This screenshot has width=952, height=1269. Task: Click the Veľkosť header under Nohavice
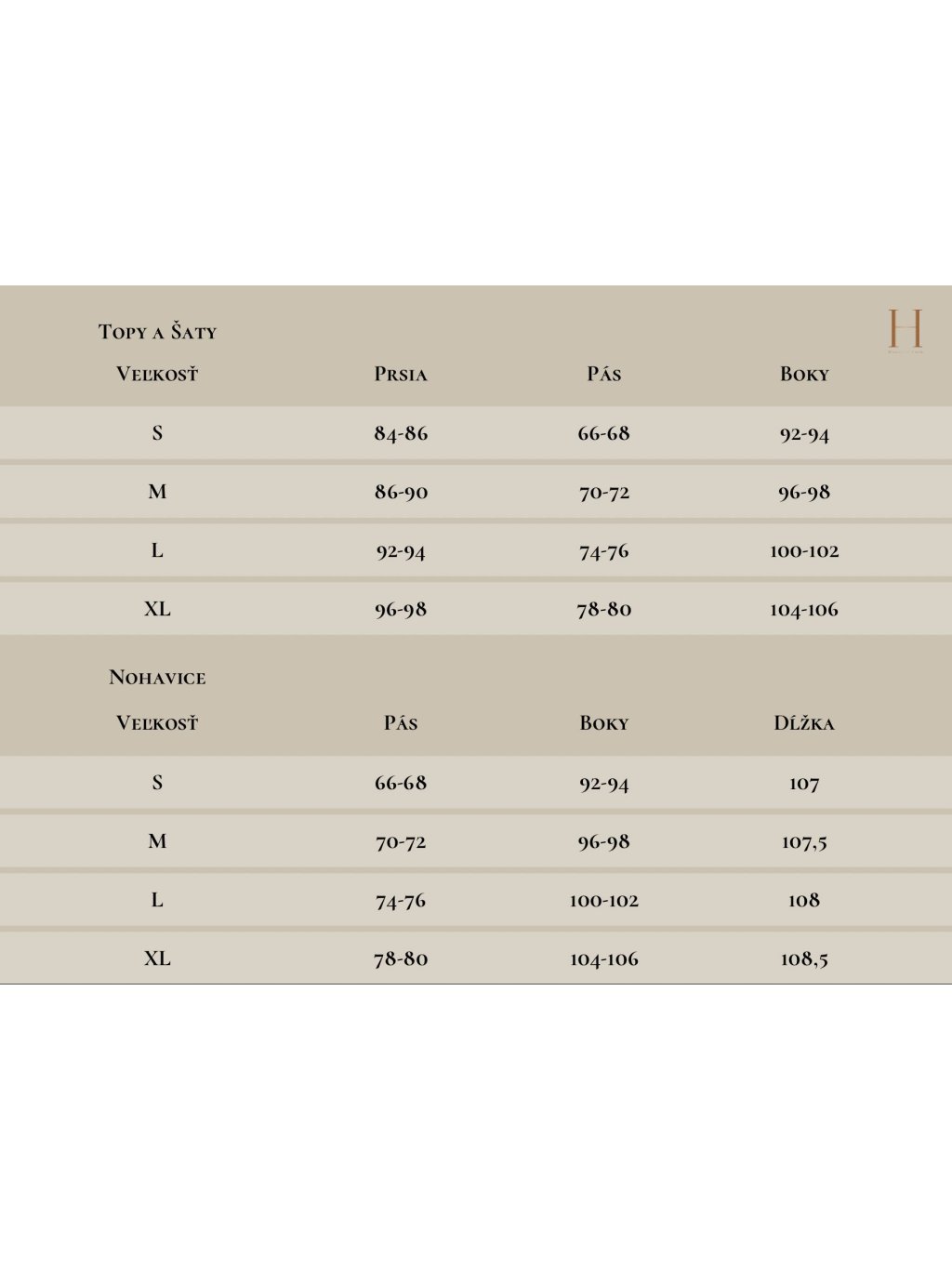click(x=157, y=723)
